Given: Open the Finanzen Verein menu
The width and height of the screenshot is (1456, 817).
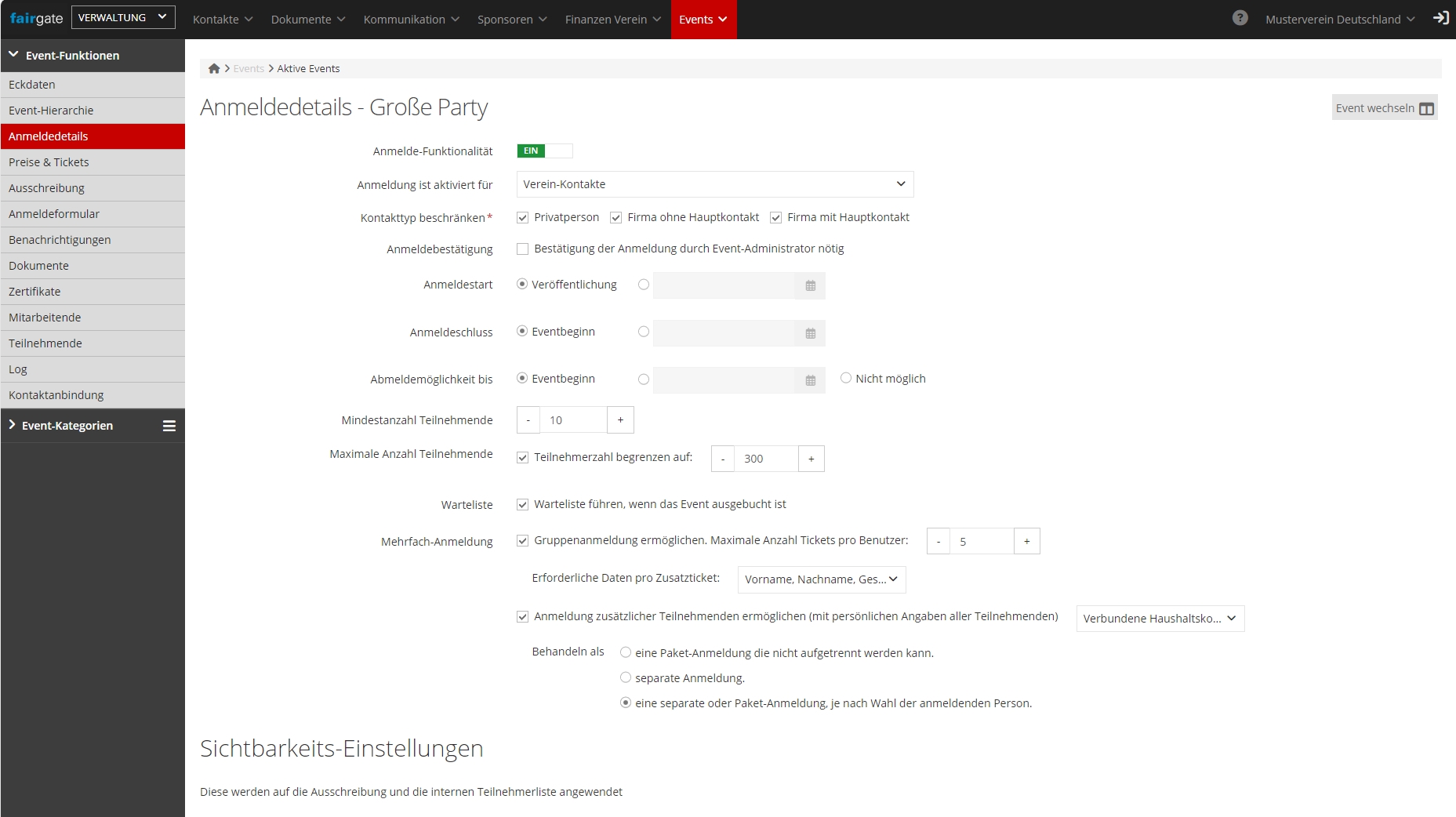Looking at the screenshot, I should [613, 19].
